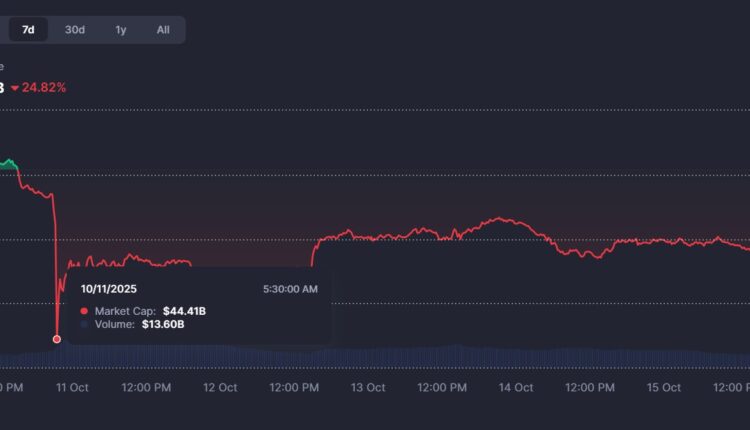This screenshot has width=750, height=430.
Task: Click the 13 Oct x-axis label
Action: pyautogui.click(x=368, y=388)
